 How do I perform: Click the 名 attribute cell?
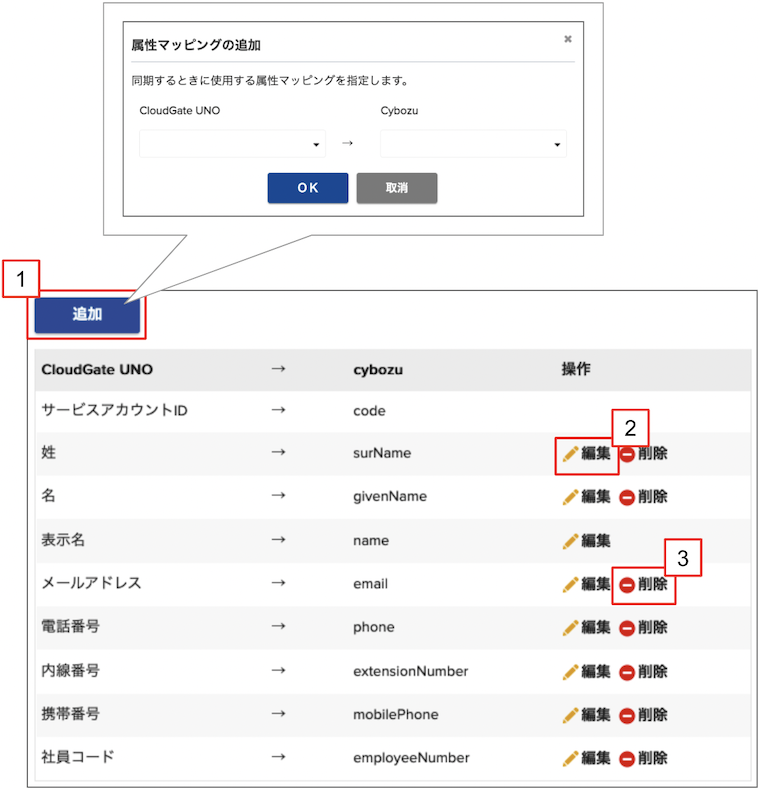pyautogui.click(x=48, y=496)
